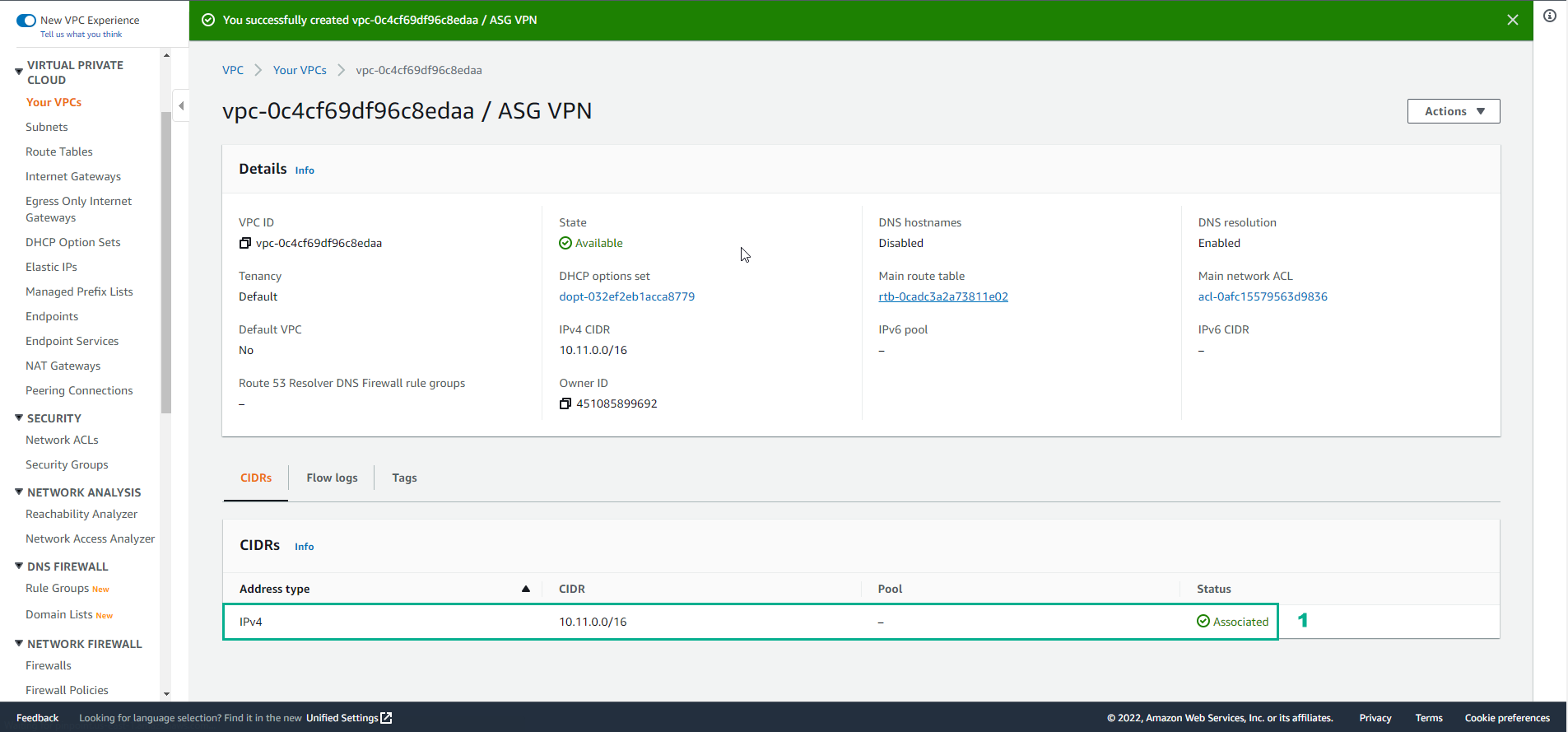Screen dimensions: 1568x732
Task: Click the Status column header
Action: pos(1214,589)
